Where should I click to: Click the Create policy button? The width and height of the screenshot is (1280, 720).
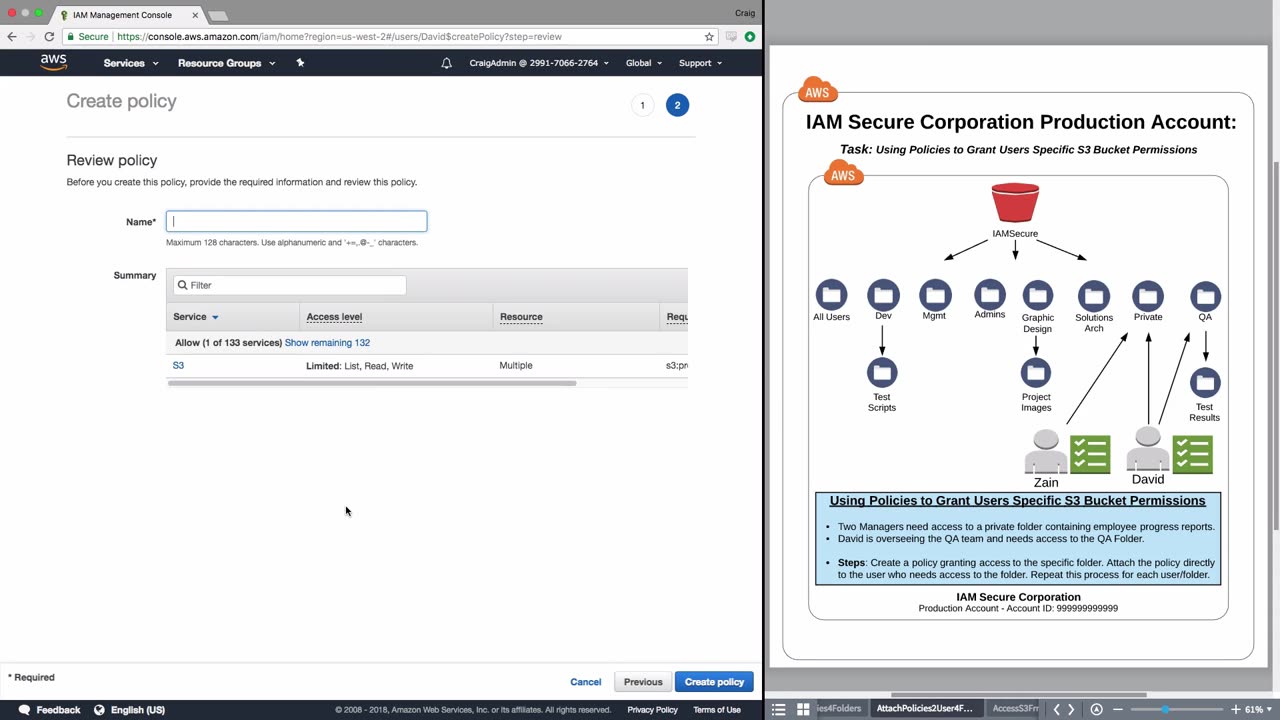(x=714, y=682)
